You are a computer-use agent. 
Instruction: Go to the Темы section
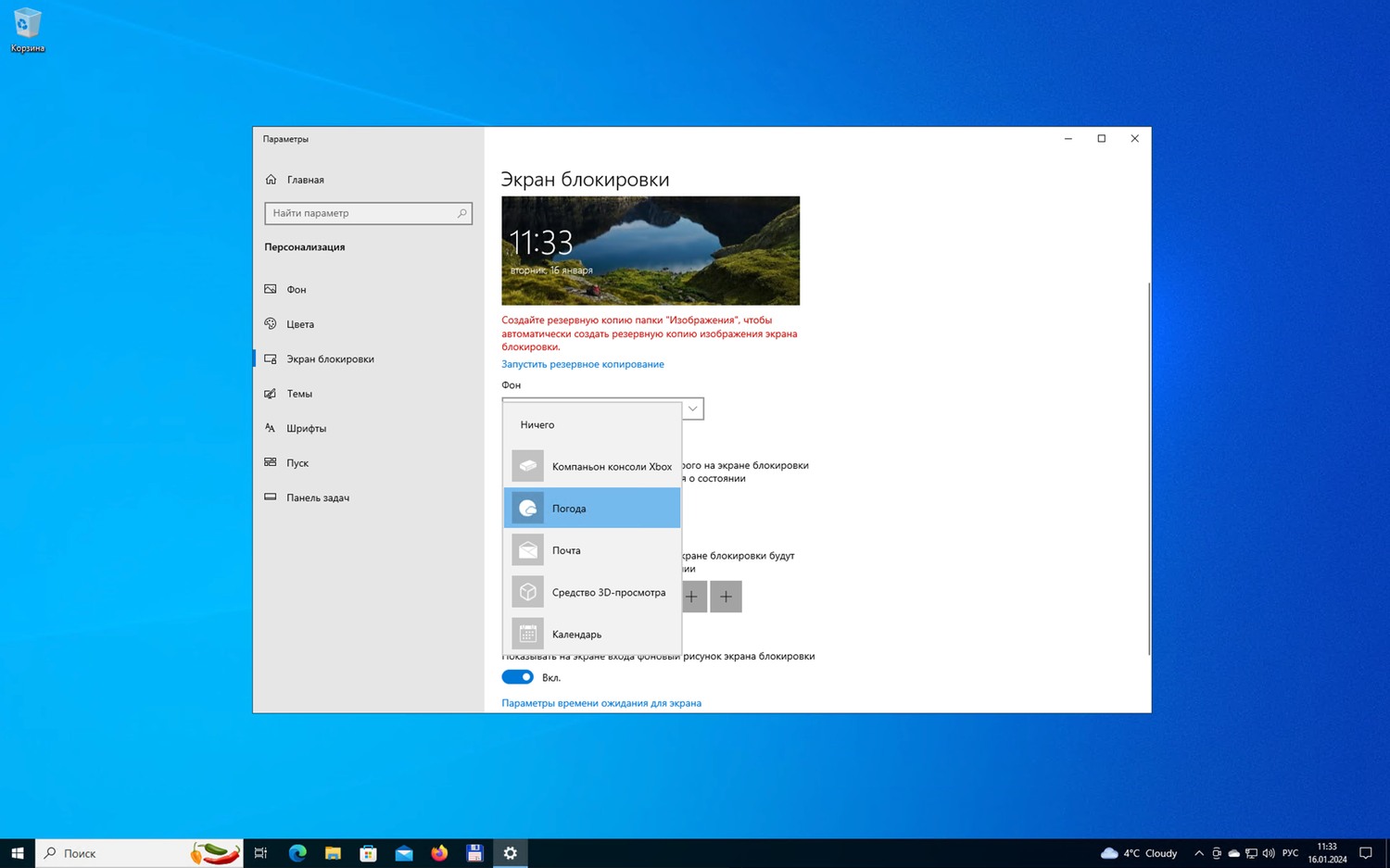coord(299,394)
